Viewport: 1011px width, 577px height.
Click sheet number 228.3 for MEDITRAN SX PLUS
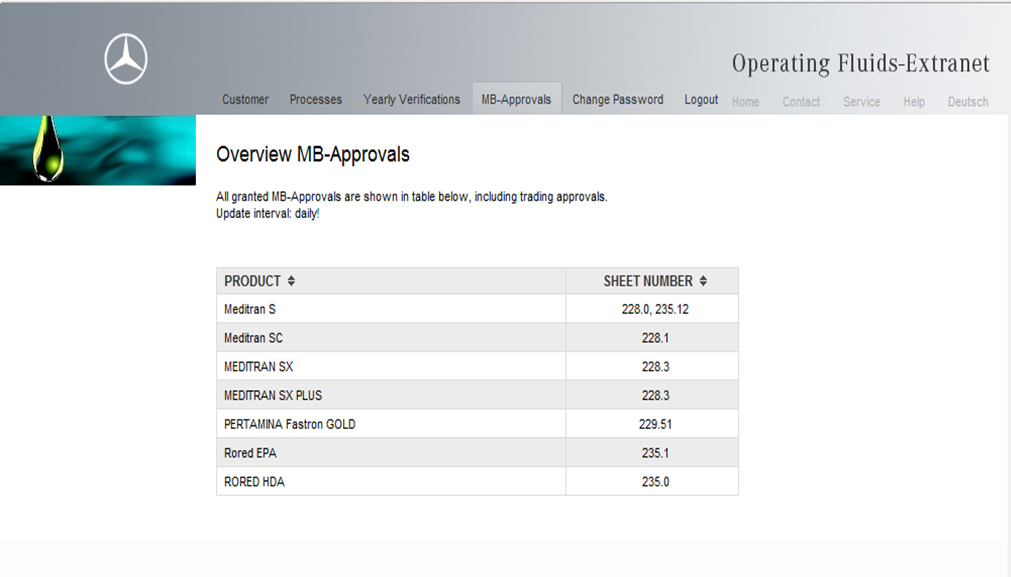[655, 395]
